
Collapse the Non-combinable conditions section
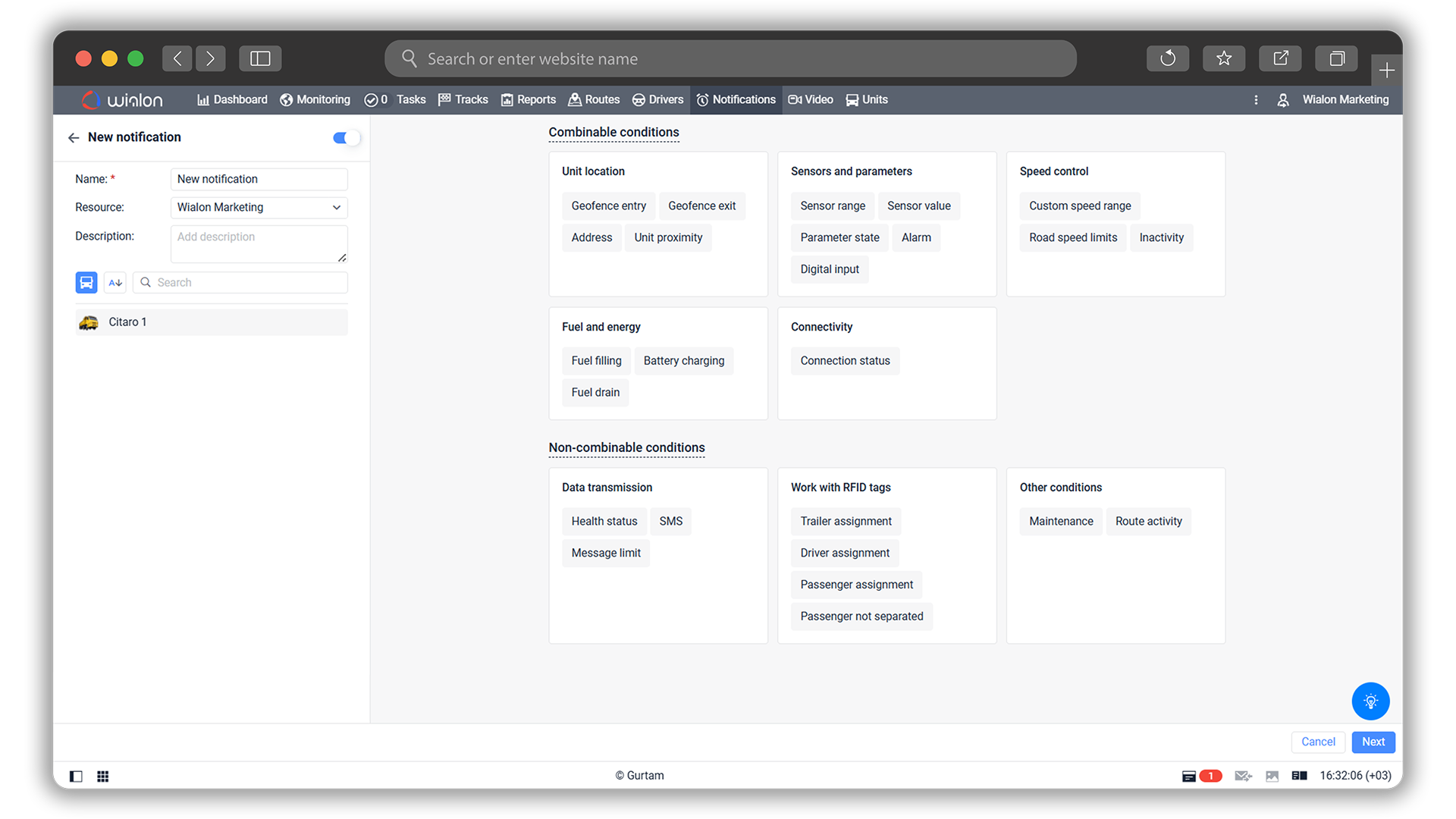[626, 447]
